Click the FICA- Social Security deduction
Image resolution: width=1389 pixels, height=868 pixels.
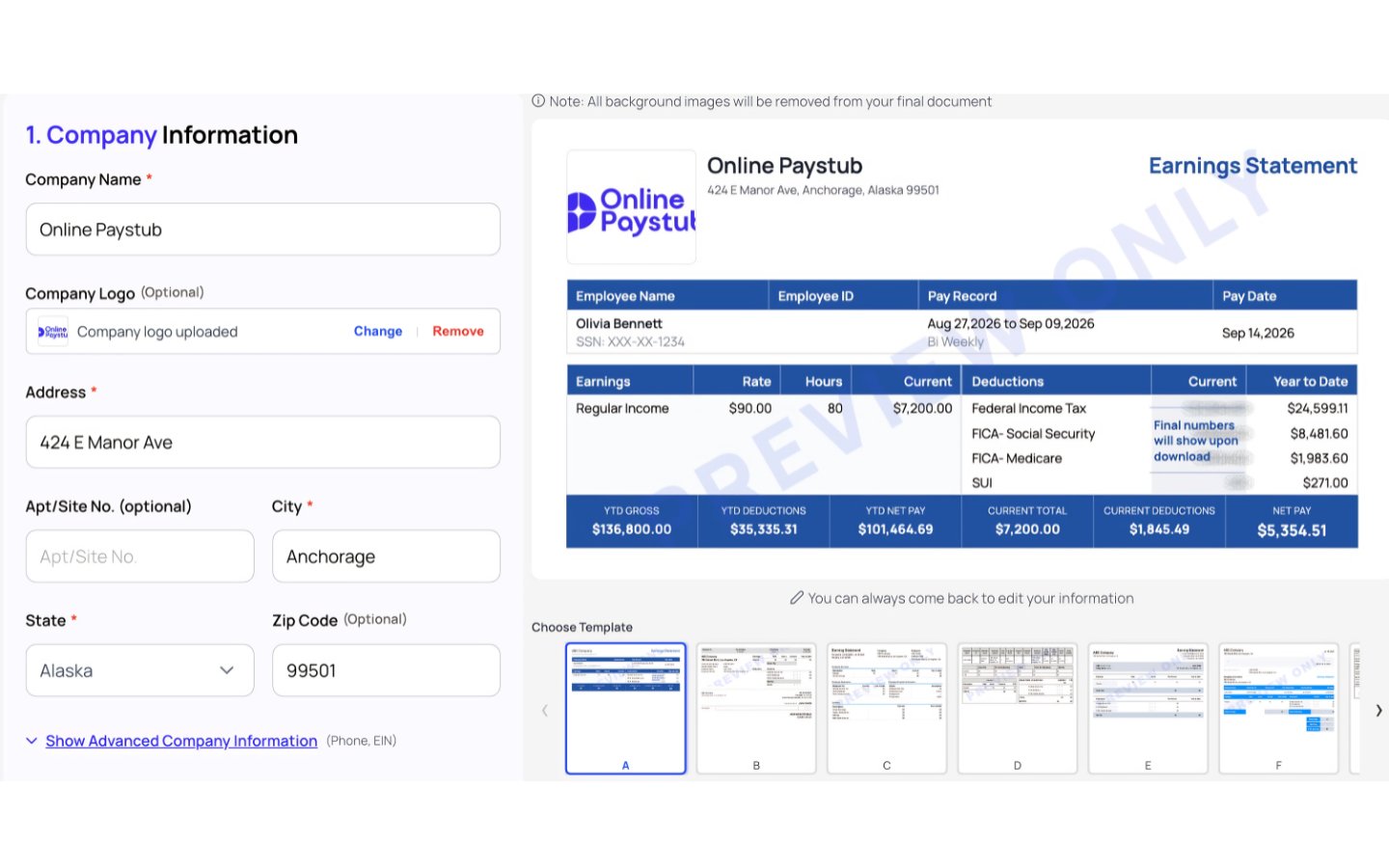(x=1033, y=434)
